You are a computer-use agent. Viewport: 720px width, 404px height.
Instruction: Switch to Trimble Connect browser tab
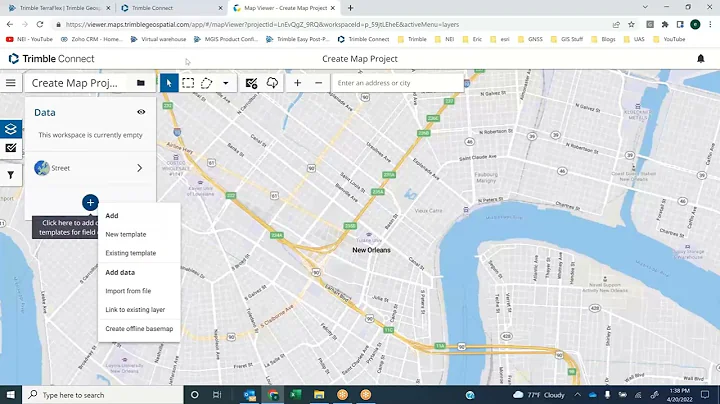(152, 8)
